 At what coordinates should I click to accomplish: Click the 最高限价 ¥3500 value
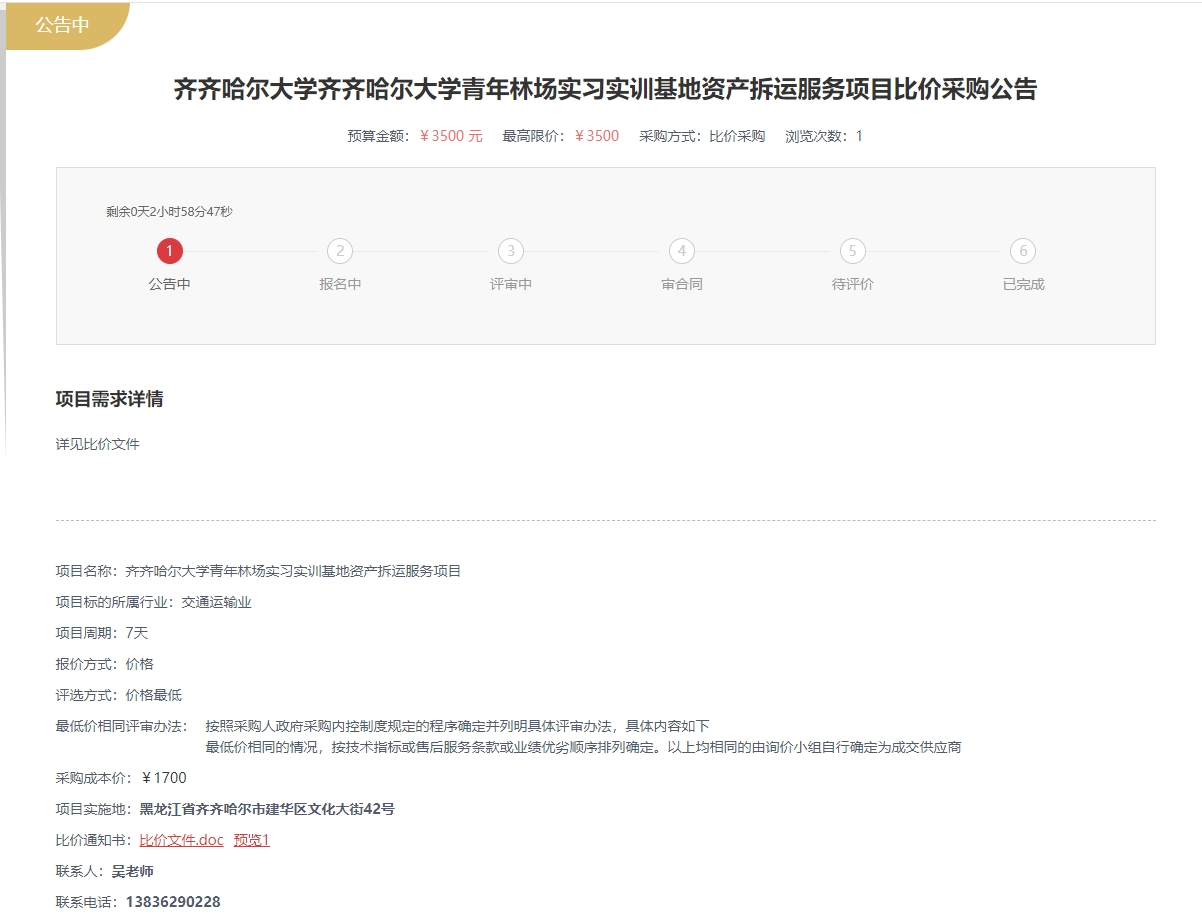597,136
